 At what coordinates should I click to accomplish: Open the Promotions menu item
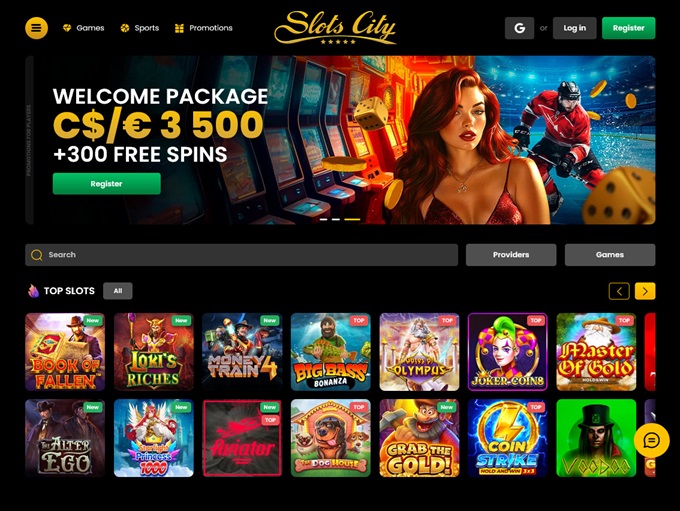tap(203, 28)
